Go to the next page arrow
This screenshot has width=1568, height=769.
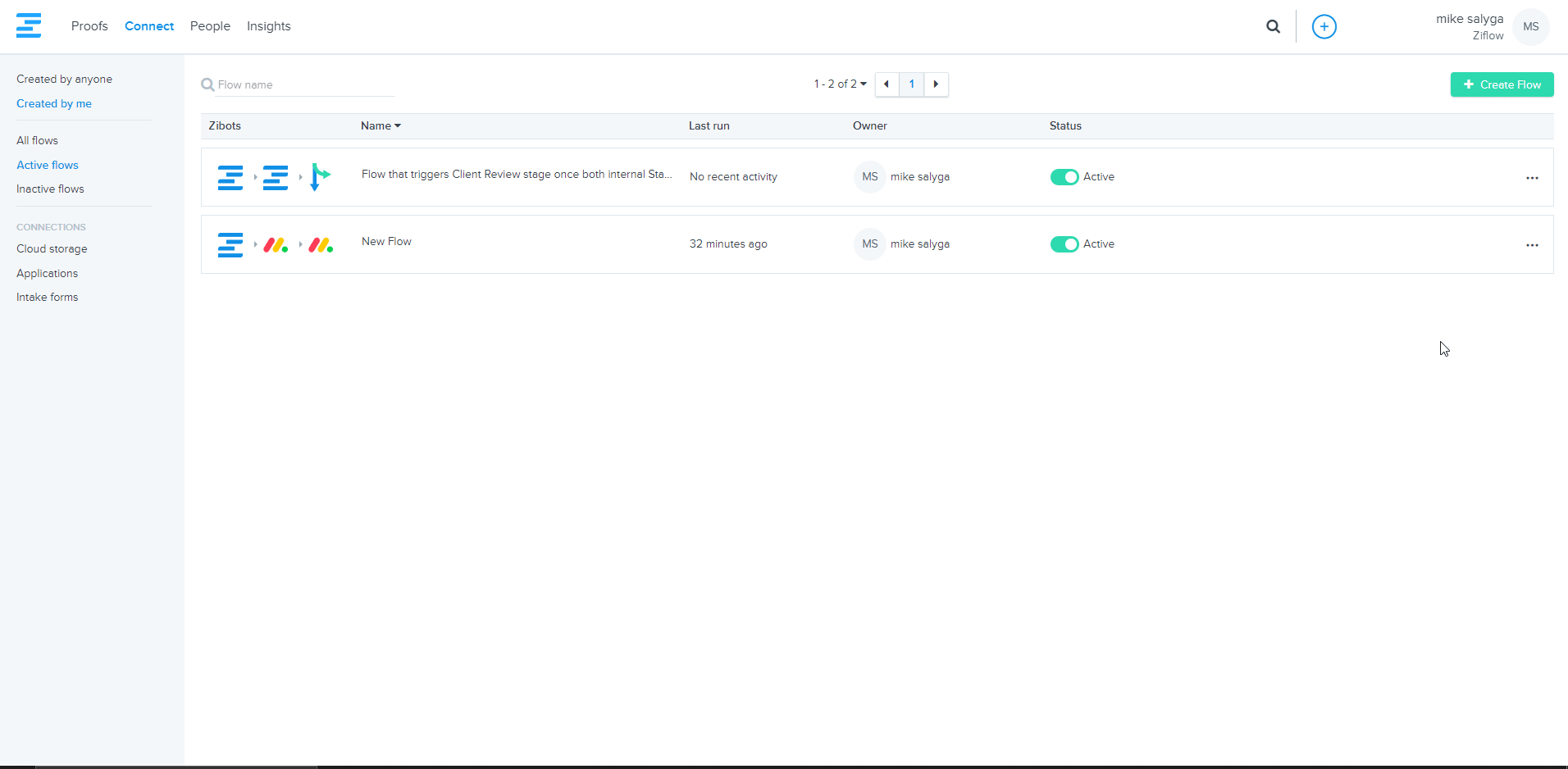tap(936, 84)
